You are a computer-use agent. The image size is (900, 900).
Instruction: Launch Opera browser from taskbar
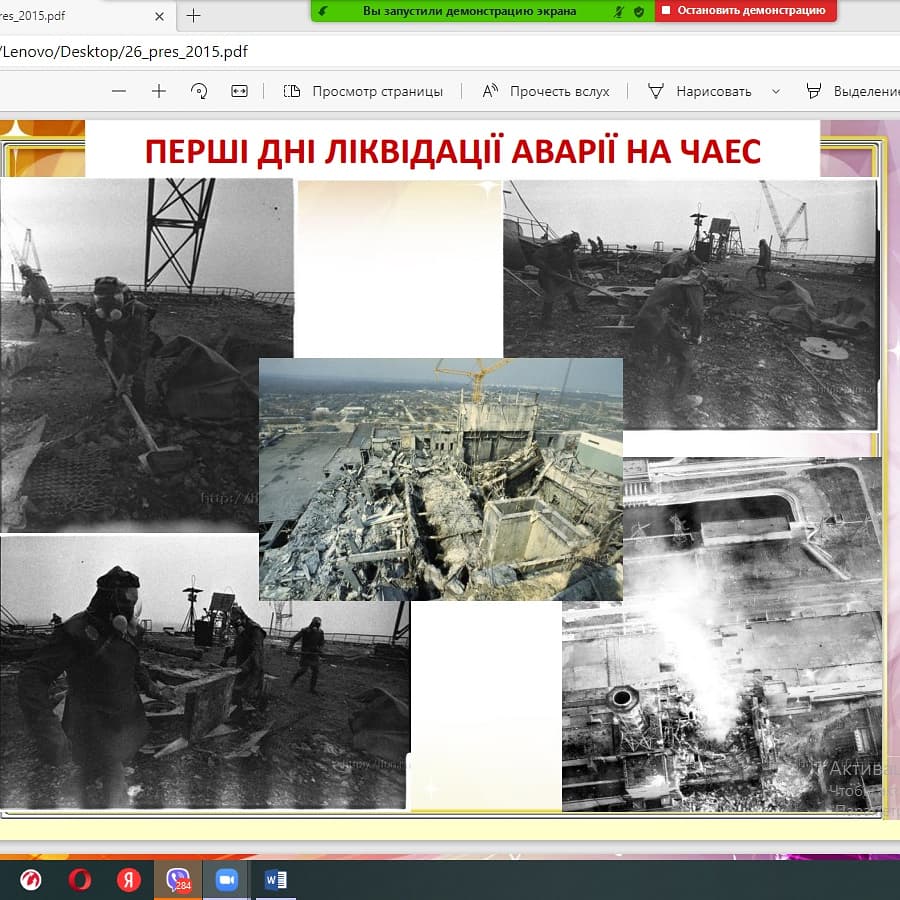[x=79, y=880]
